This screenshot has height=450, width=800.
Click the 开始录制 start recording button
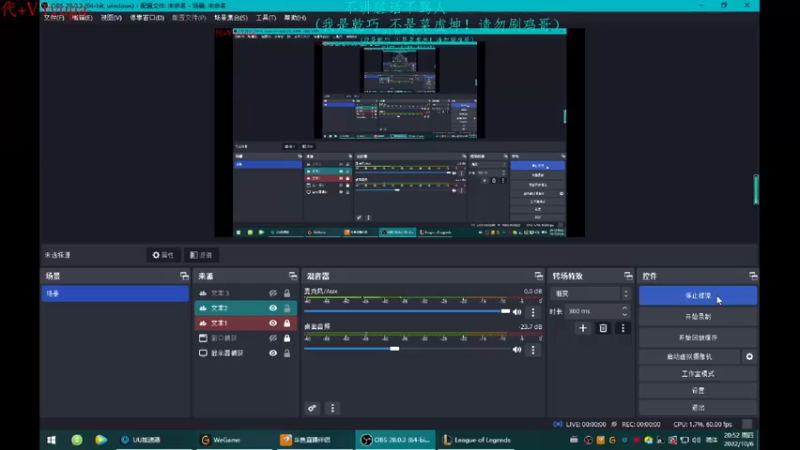[x=697, y=317]
